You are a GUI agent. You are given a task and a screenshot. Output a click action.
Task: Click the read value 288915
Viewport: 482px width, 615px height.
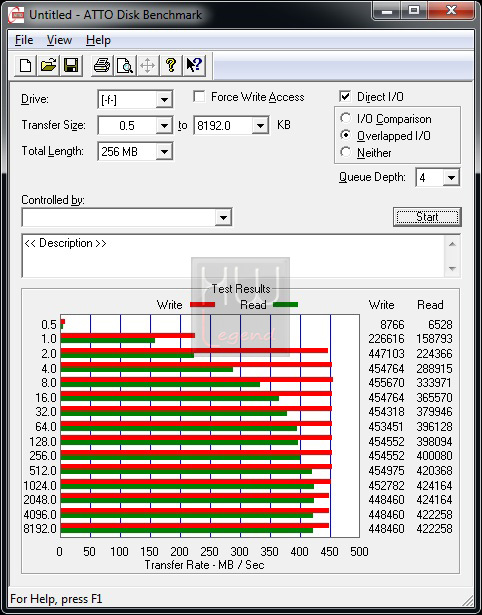click(435, 369)
